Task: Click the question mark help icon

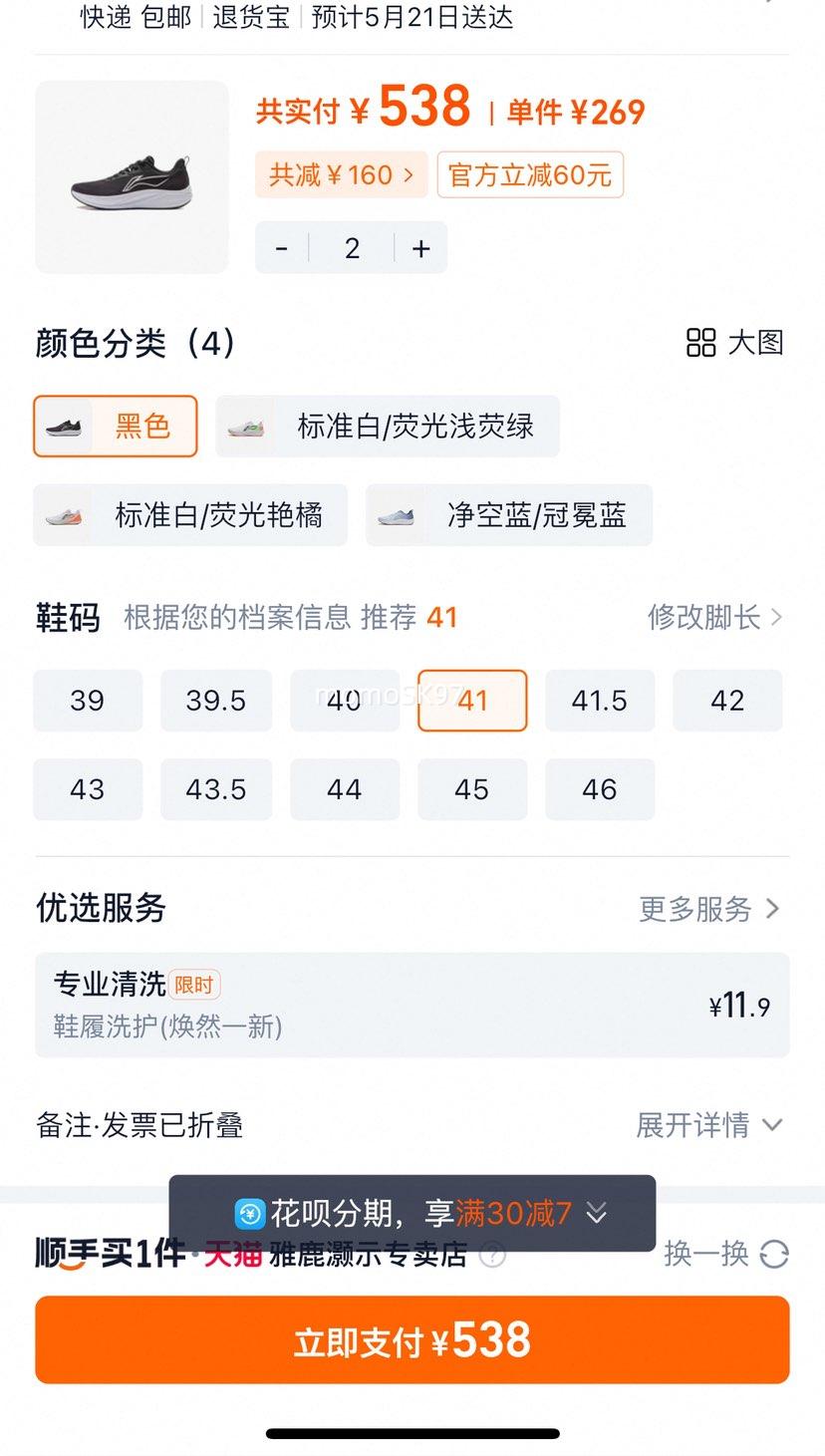Action: click(x=492, y=1255)
